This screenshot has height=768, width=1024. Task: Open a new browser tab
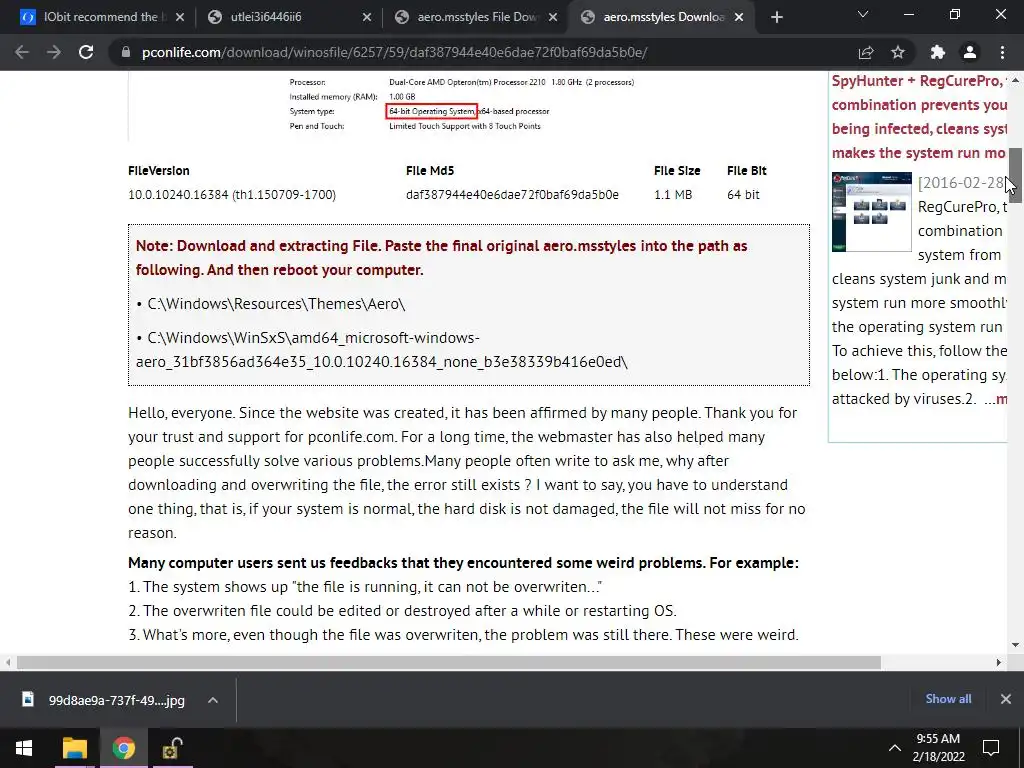click(776, 17)
